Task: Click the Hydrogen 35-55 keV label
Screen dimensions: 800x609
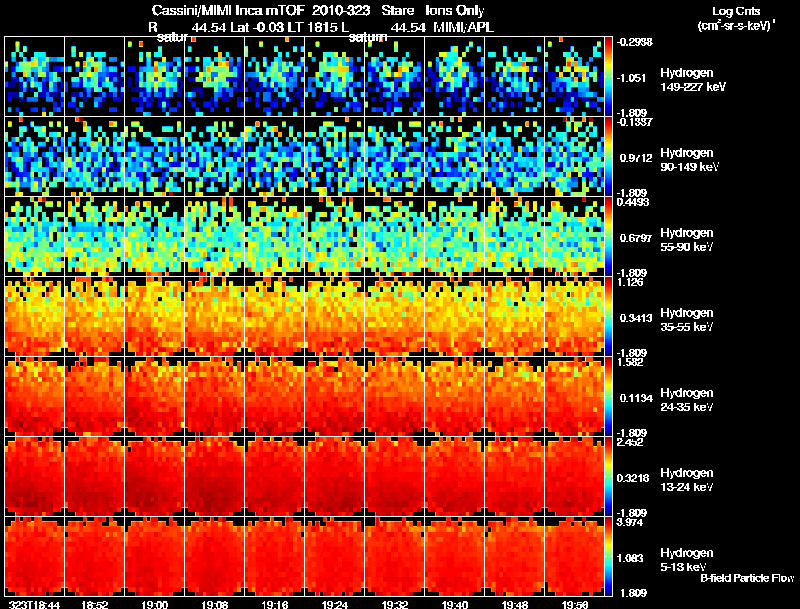Action: pos(687,320)
